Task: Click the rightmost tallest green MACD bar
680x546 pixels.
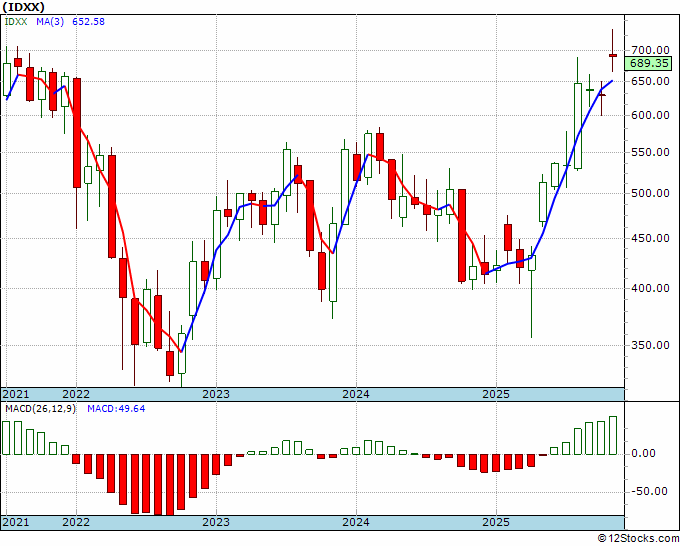Action: tap(613, 435)
